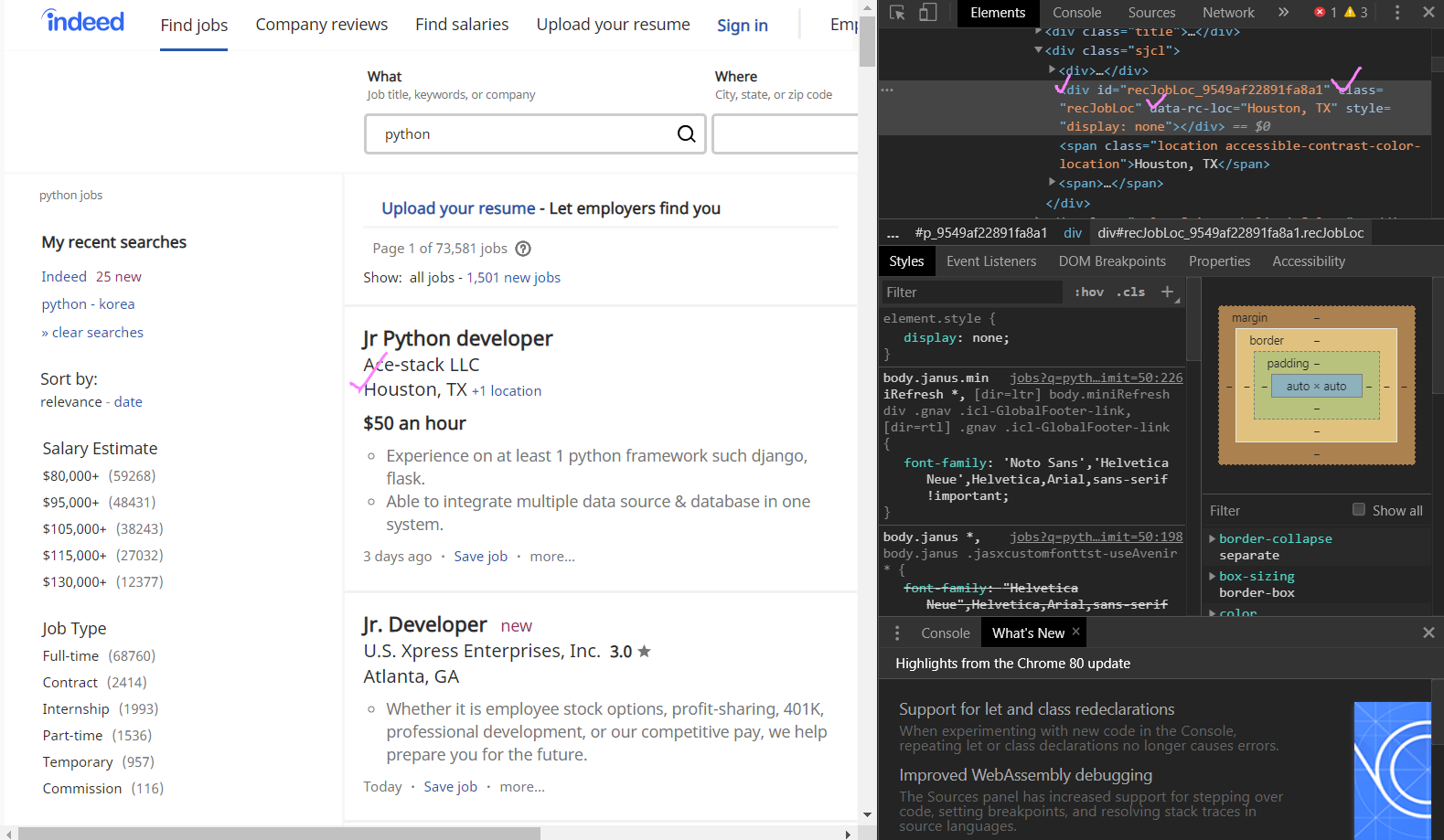Click the ellipsis beside selected DOM node
Viewport: 1444px width, 840px height.
(887, 90)
